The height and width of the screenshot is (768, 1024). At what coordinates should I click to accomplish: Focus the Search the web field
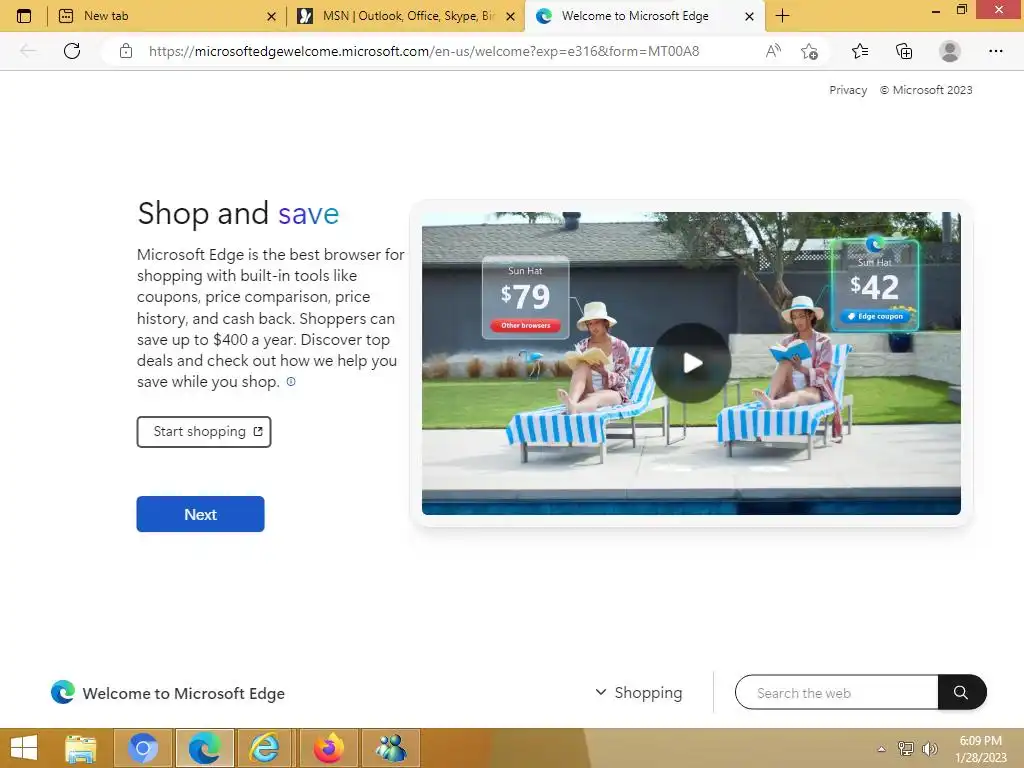click(x=837, y=692)
